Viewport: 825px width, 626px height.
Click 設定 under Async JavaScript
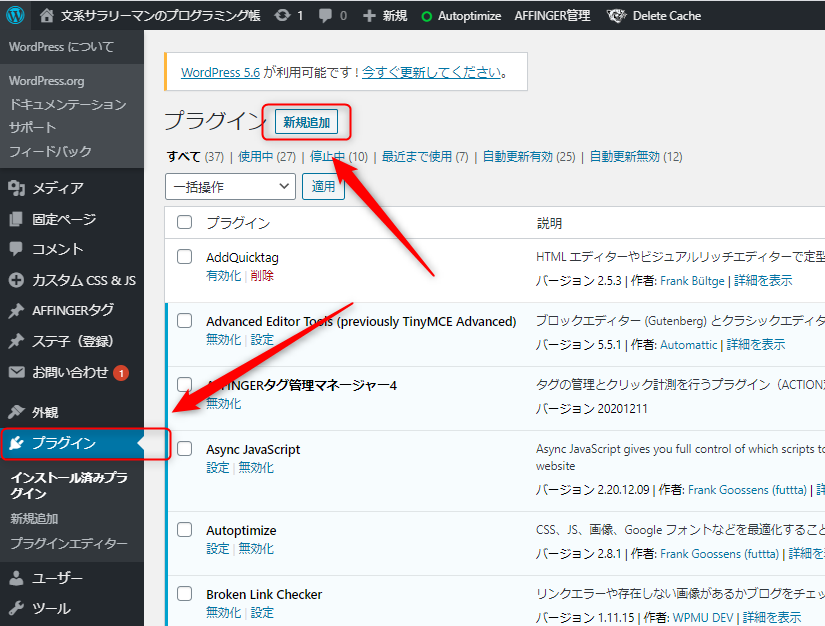click(x=218, y=468)
